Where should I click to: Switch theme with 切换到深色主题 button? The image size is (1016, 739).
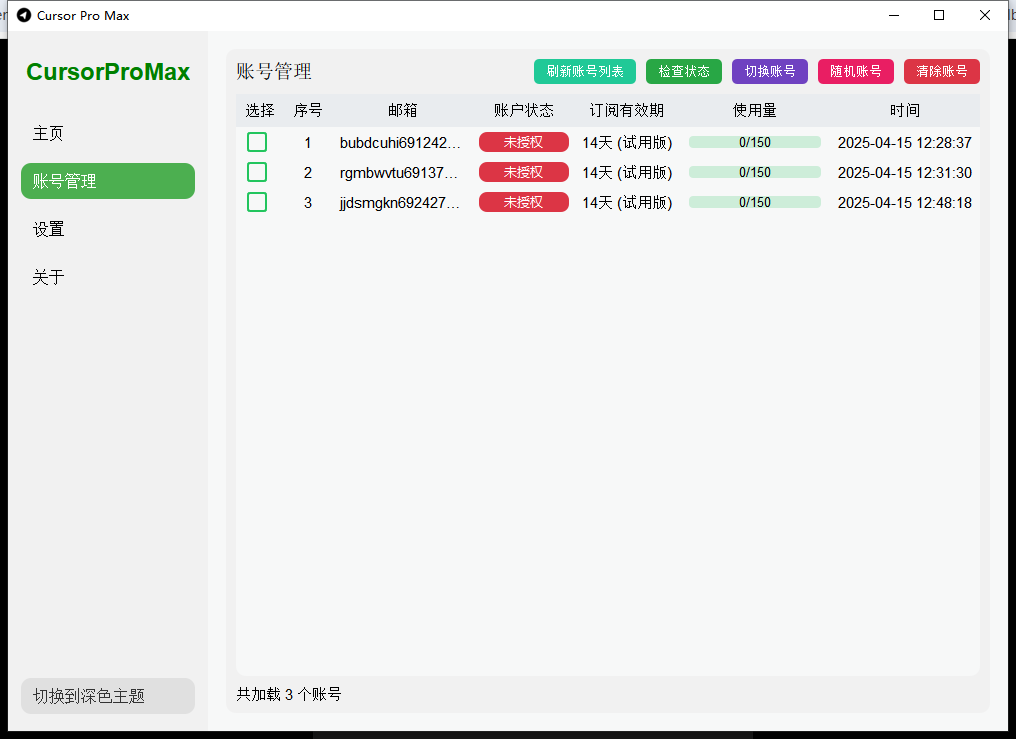coord(108,696)
